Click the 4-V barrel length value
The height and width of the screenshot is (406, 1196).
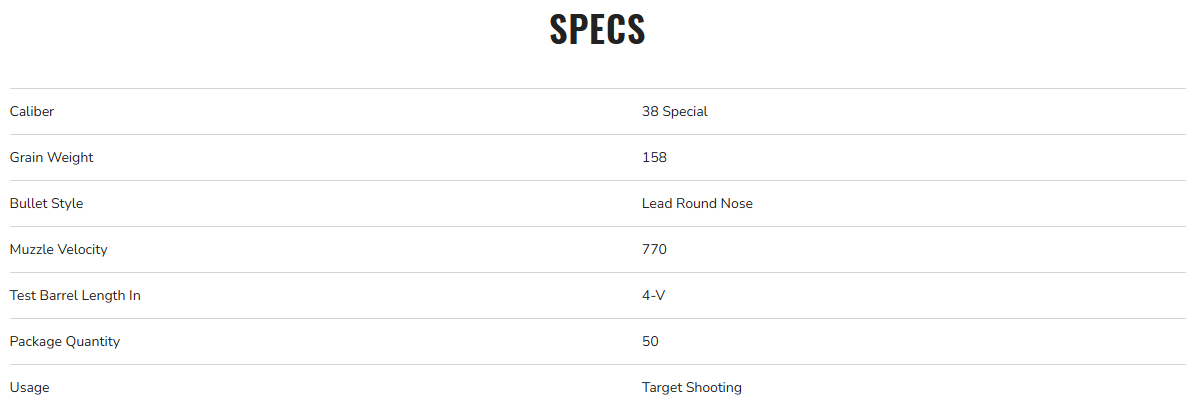(x=654, y=296)
